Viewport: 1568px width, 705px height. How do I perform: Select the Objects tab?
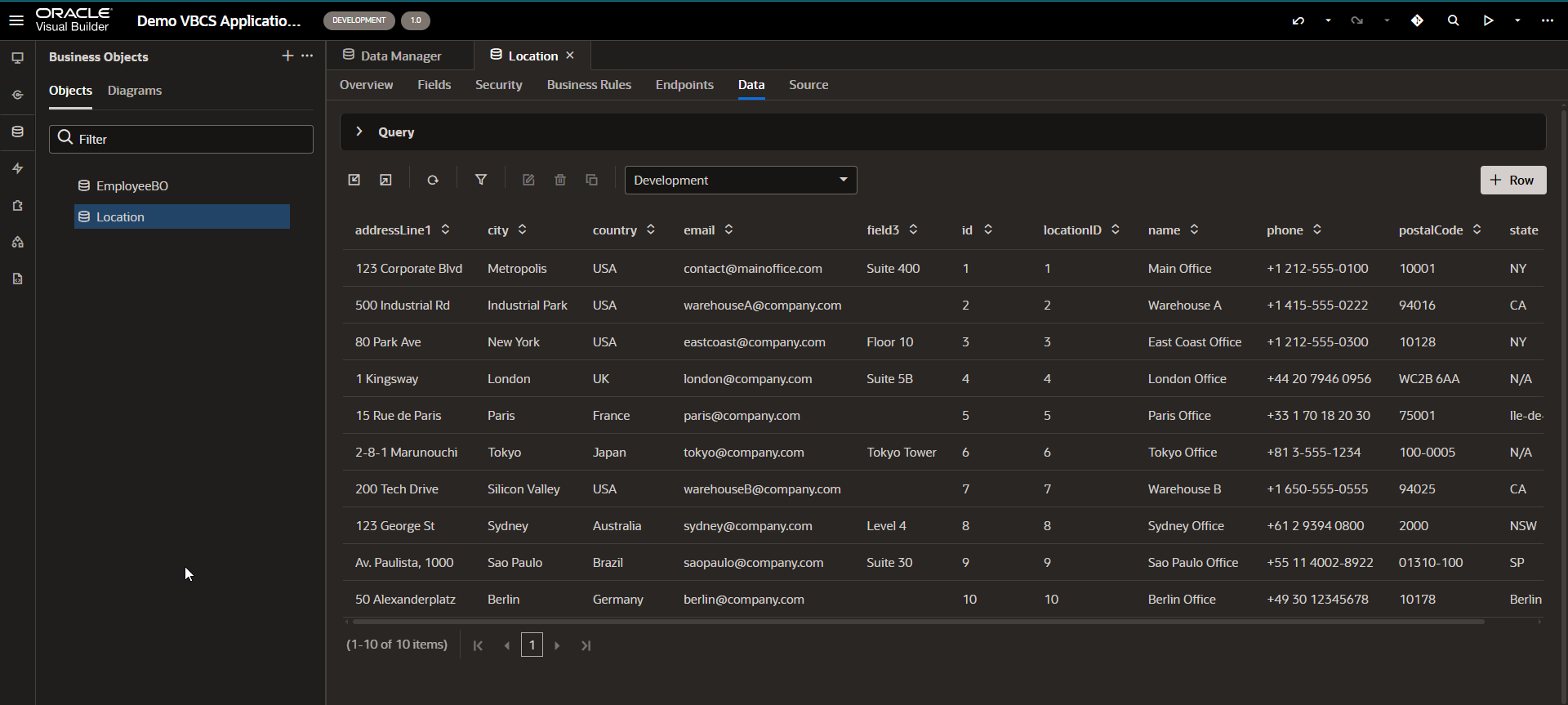[70, 91]
